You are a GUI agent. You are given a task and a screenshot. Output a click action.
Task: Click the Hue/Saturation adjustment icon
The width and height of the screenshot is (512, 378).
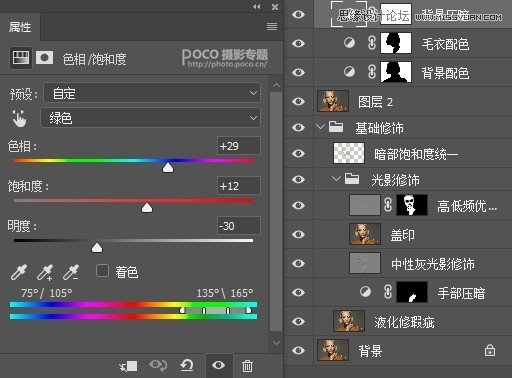(x=21, y=57)
